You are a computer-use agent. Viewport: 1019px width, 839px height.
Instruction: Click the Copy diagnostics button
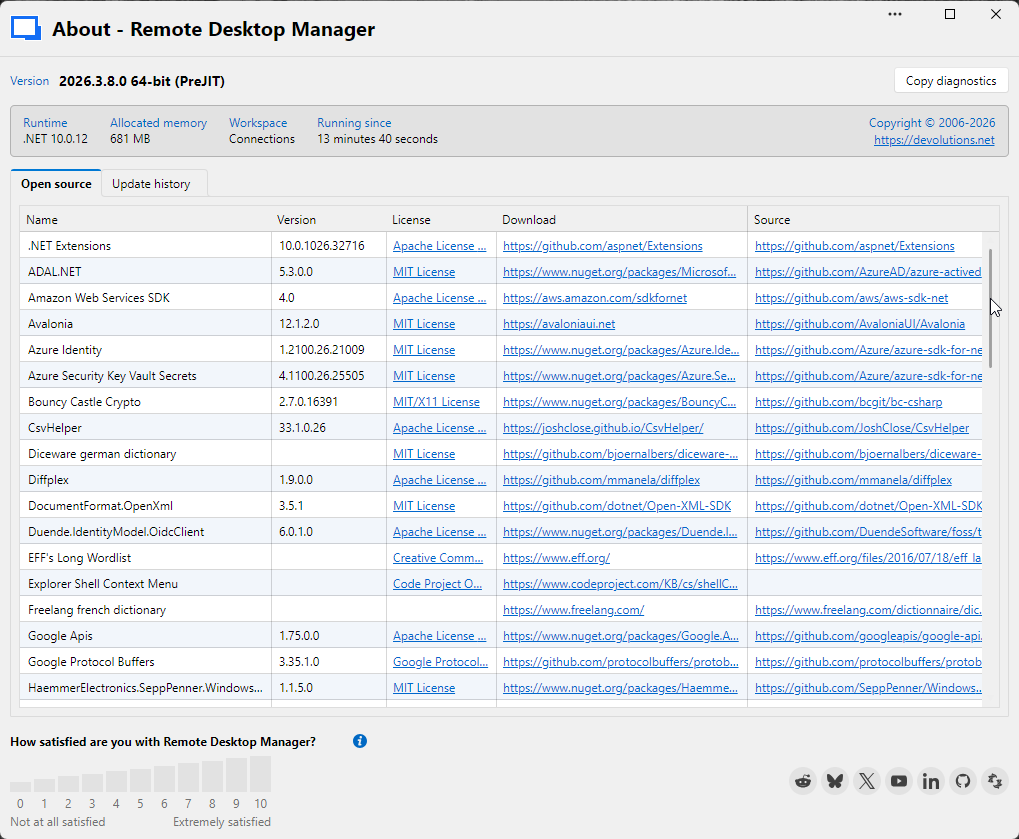point(951,81)
